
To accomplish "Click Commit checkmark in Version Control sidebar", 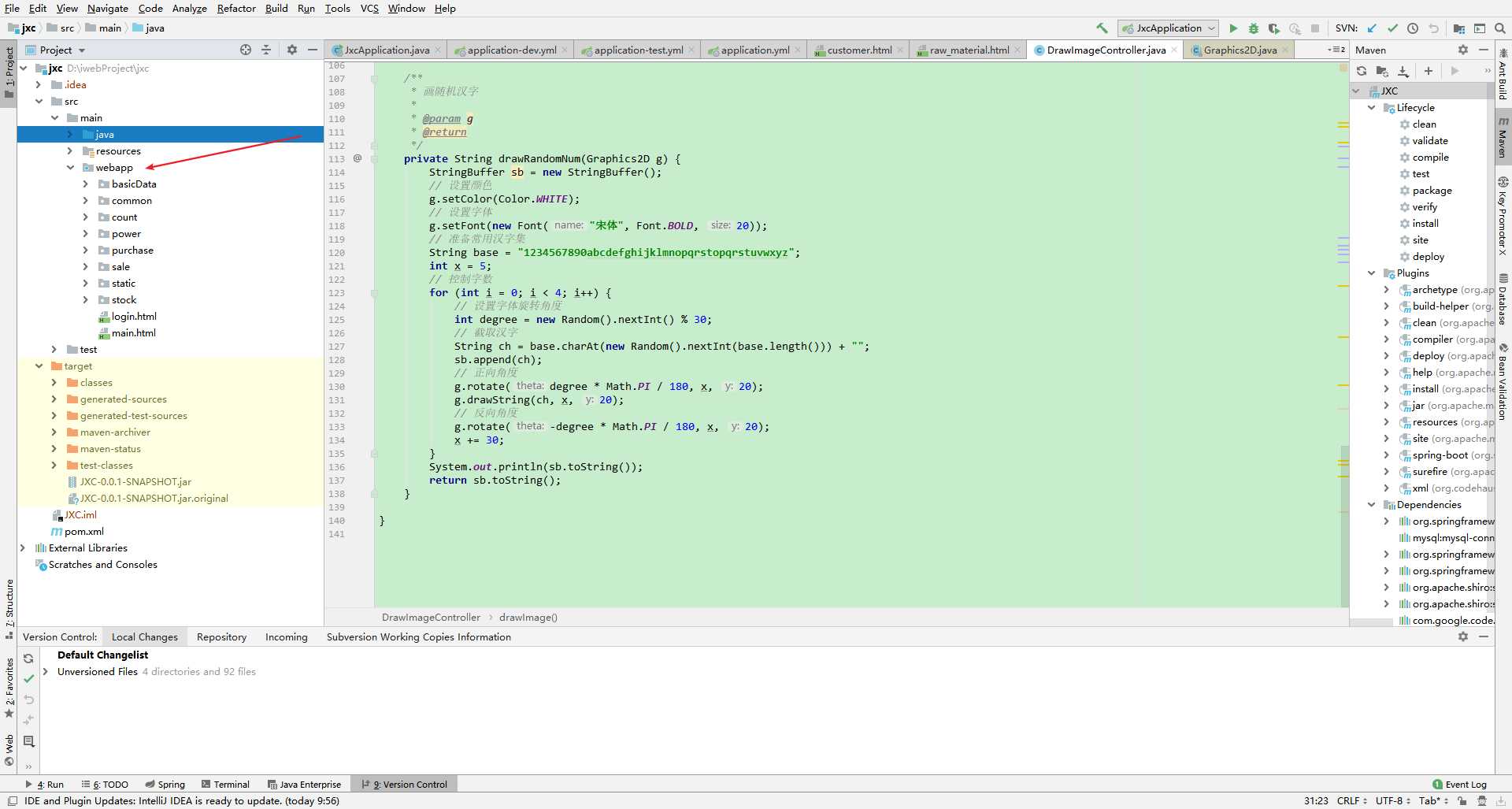I will click(x=28, y=679).
